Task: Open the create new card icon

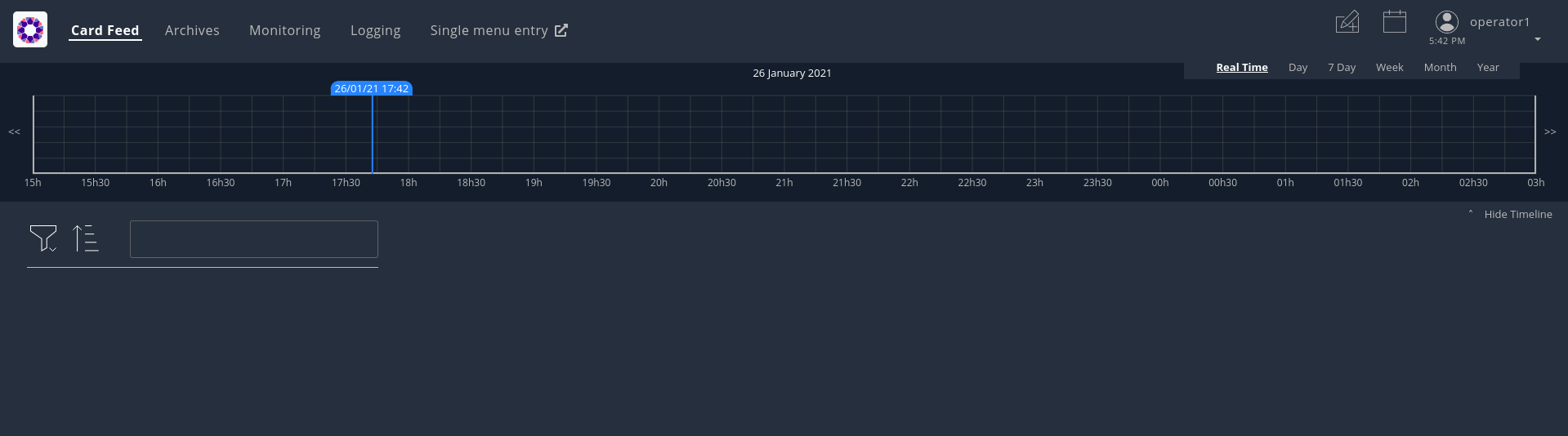Action: pos(1347,22)
